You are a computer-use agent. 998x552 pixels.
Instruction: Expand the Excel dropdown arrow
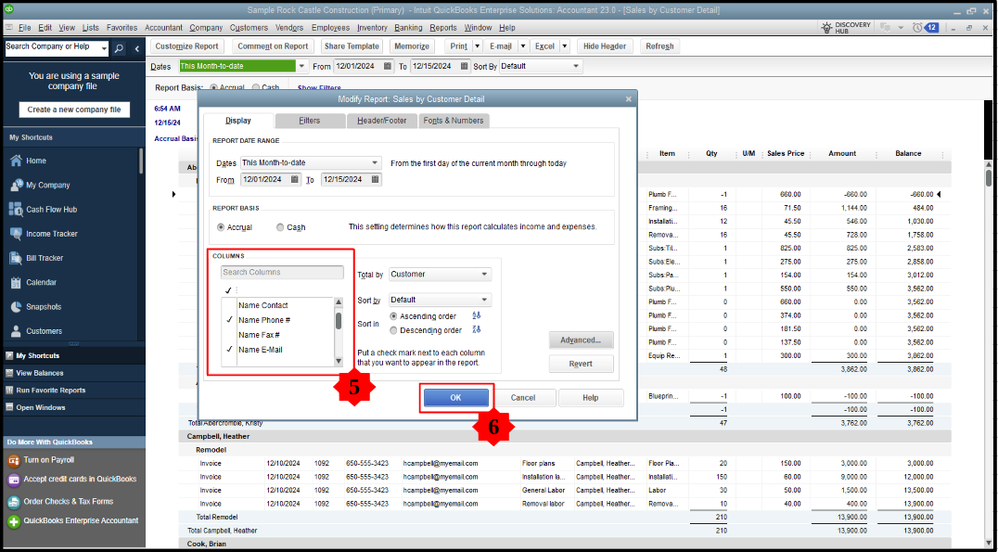(x=564, y=46)
